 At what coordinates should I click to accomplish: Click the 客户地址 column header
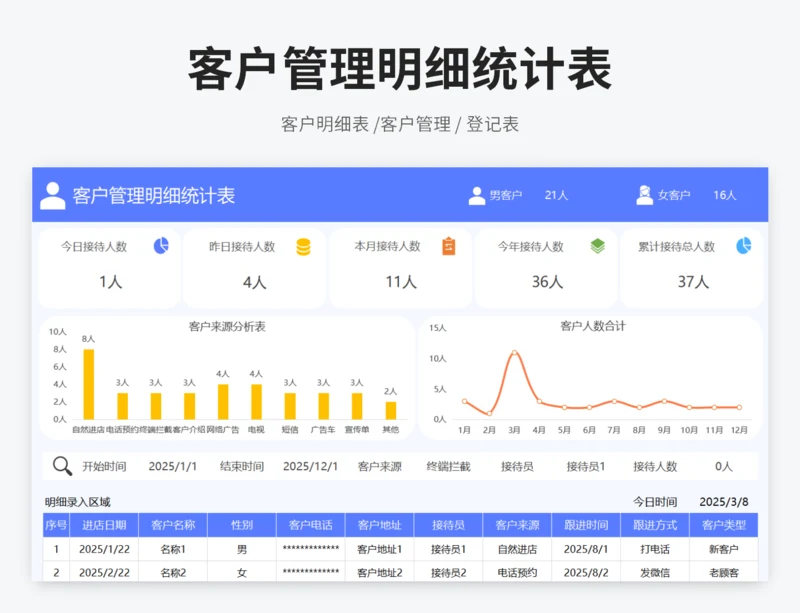tap(380, 525)
